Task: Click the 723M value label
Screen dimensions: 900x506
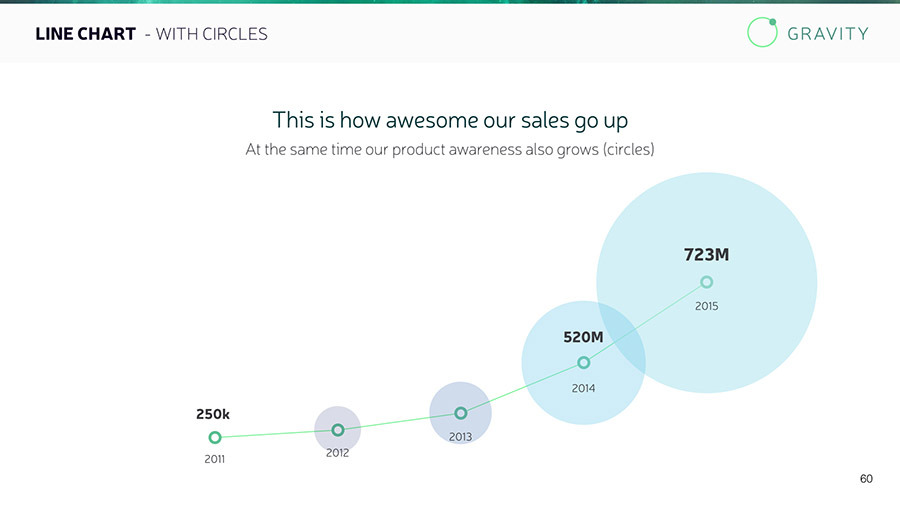Action: pyautogui.click(x=706, y=255)
